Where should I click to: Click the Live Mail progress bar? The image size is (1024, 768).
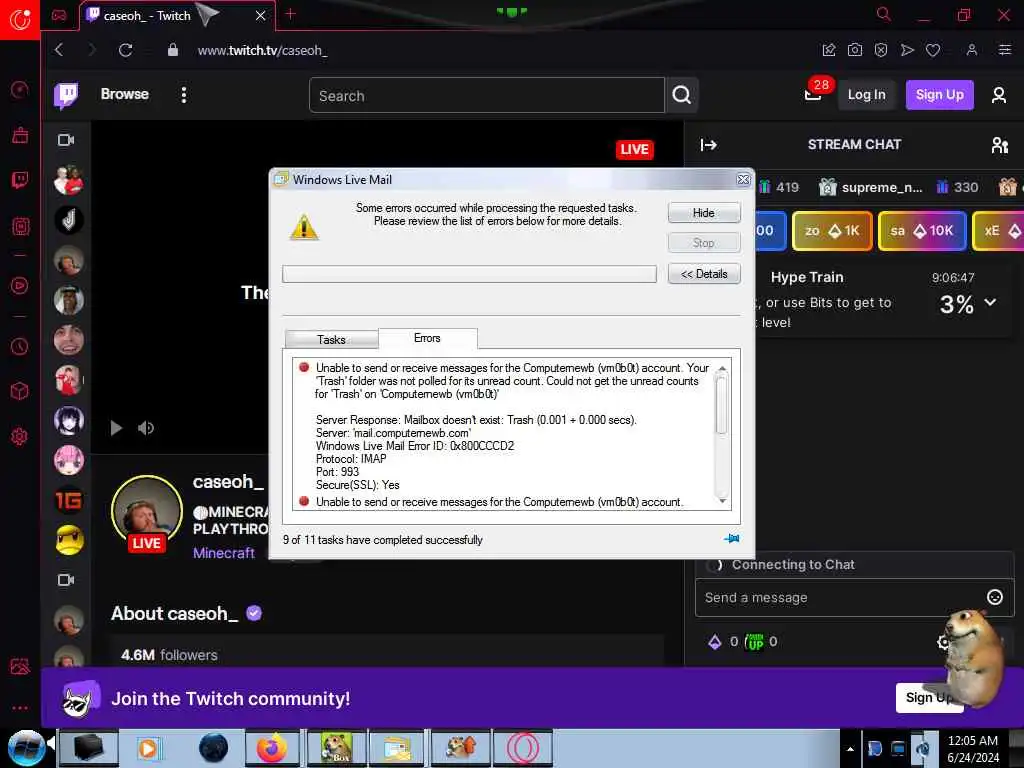470,274
